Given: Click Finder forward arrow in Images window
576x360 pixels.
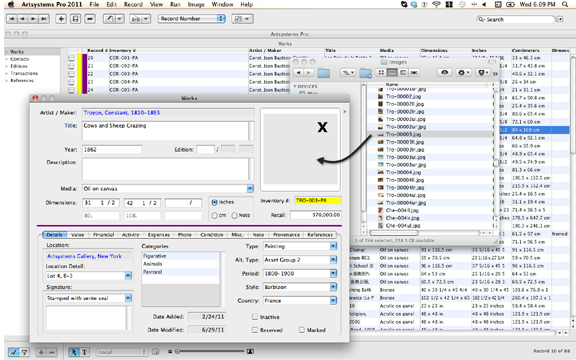Looking at the screenshot, I should click(309, 73).
